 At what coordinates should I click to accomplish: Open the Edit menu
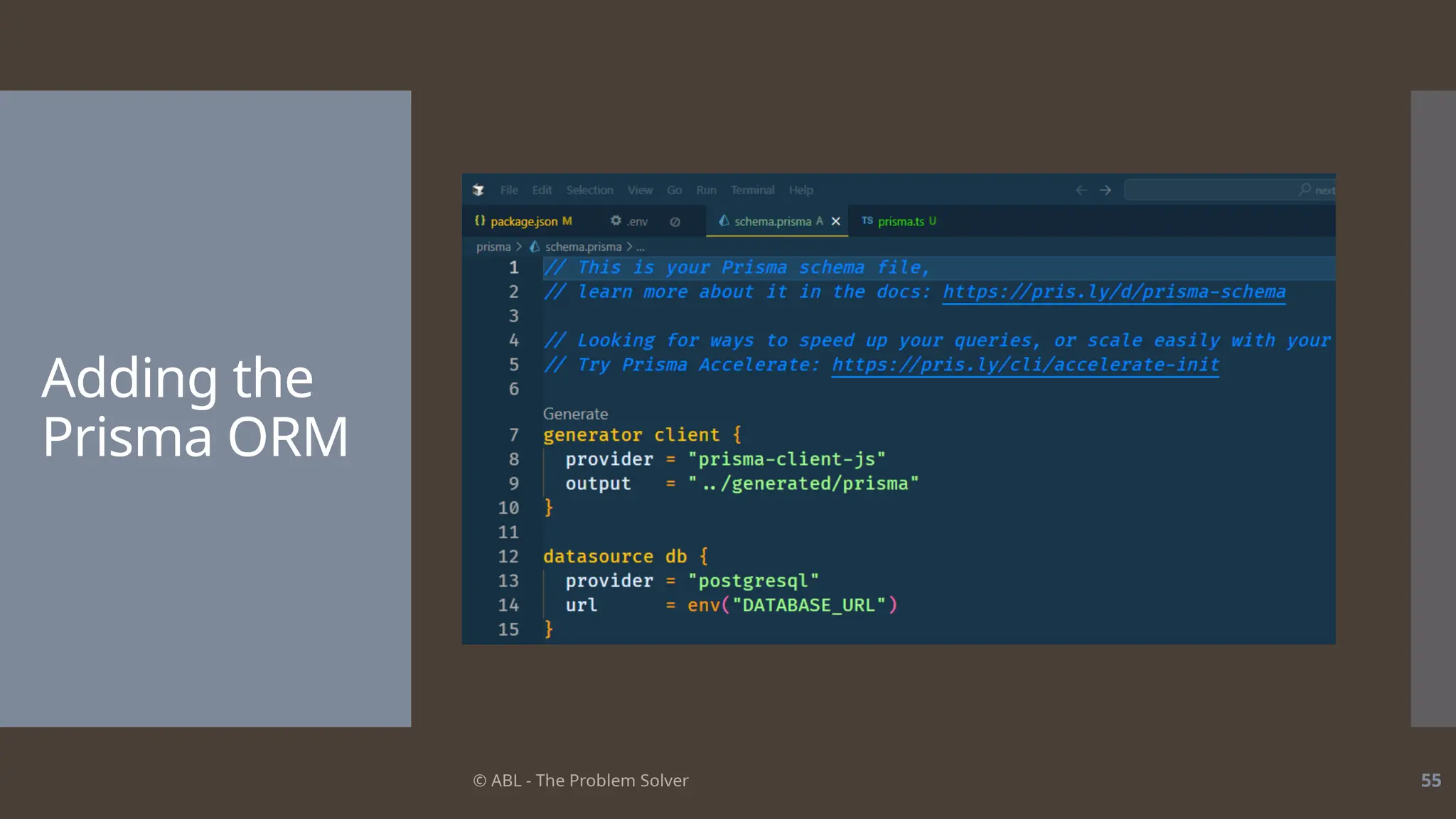click(542, 190)
